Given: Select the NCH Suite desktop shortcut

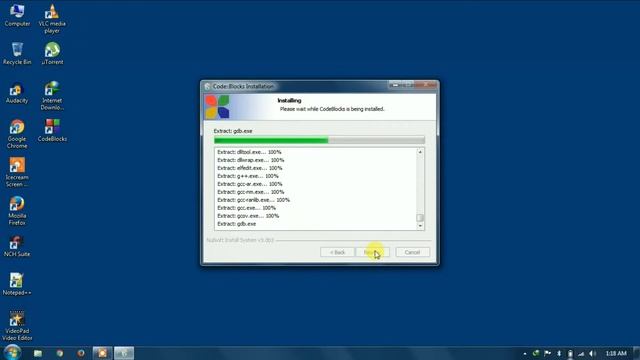Looking at the screenshot, I should point(17,246).
